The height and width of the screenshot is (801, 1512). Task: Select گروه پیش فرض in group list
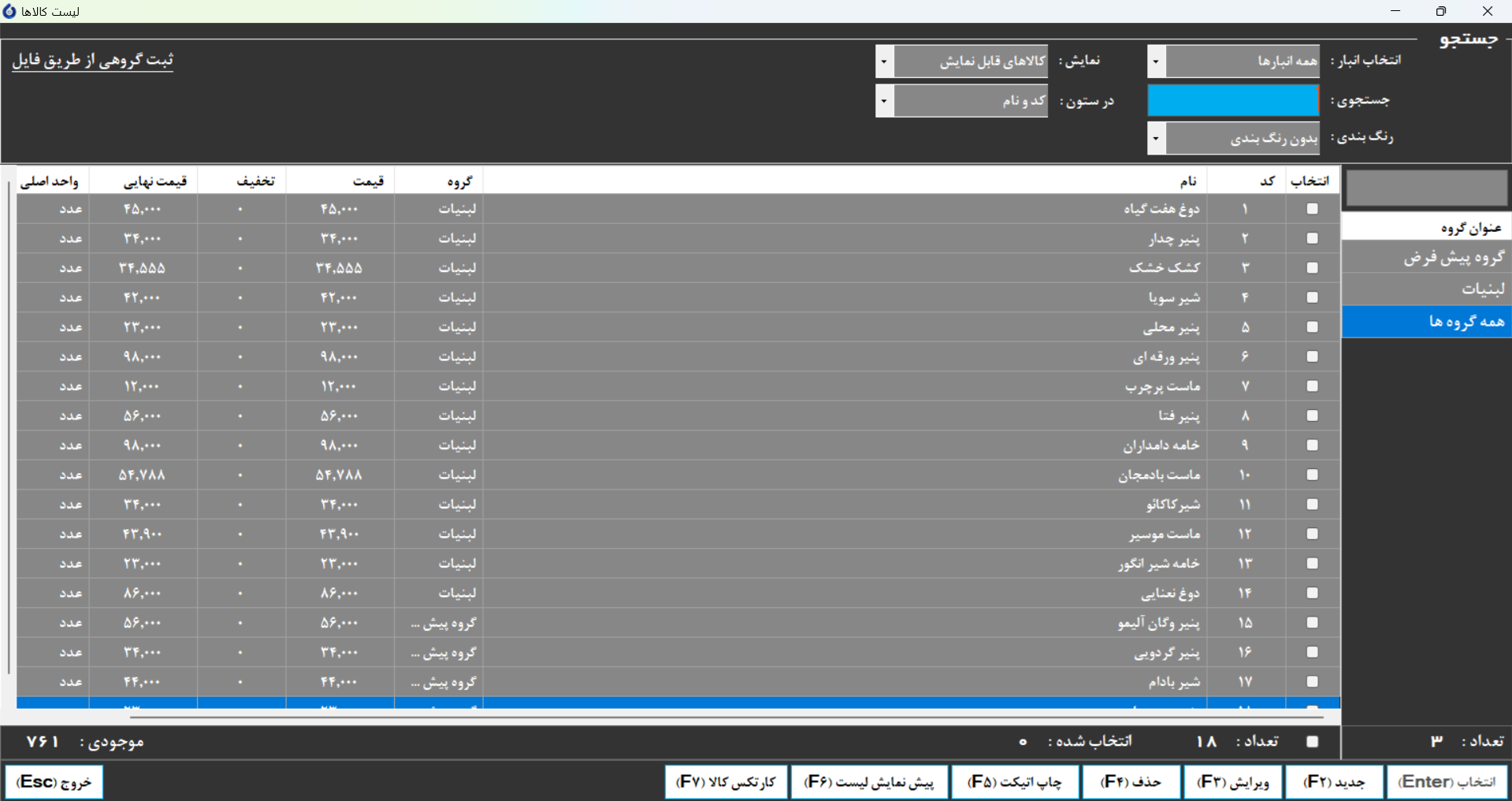pyautogui.click(x=1427, y=258)
